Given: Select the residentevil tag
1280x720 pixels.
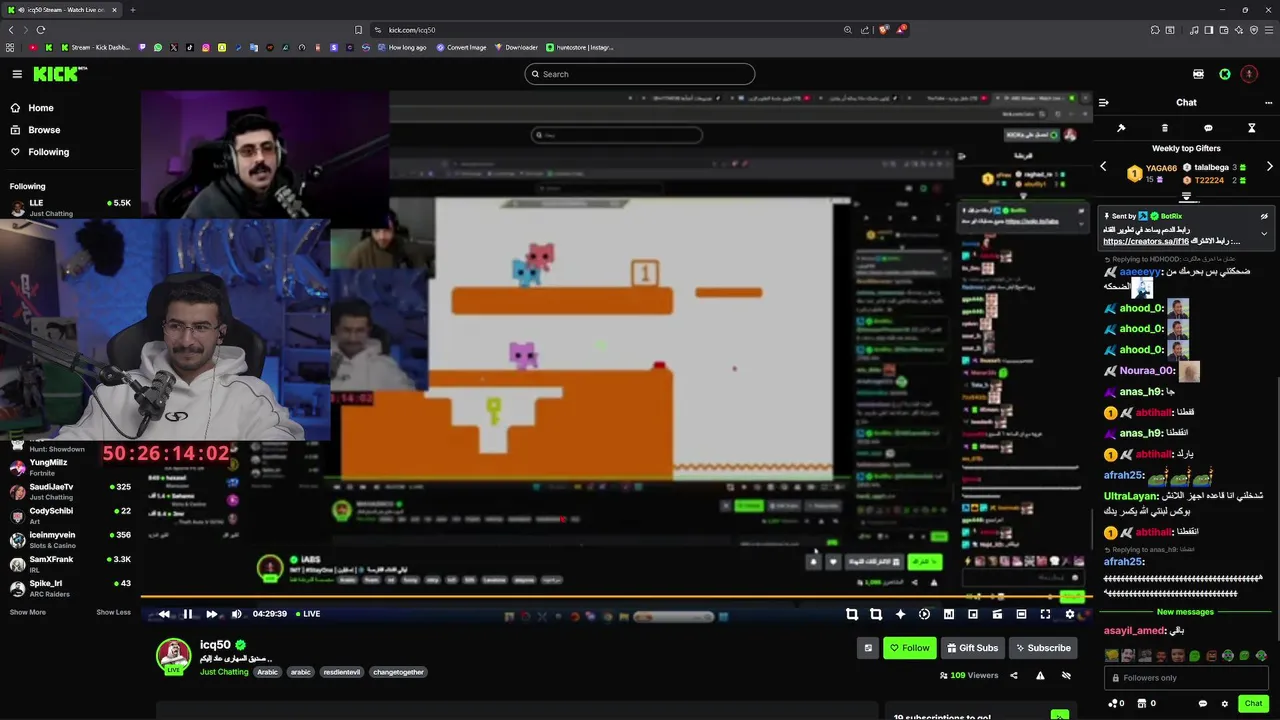Looking at the screenshot, I should click(343, 672).
